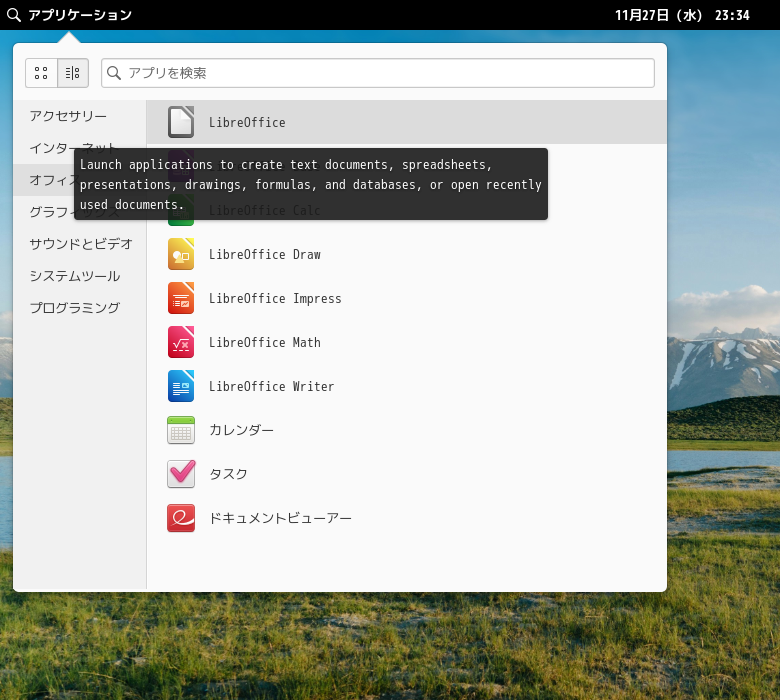Click the LibreOffice Writer text label

click(271, 386)
